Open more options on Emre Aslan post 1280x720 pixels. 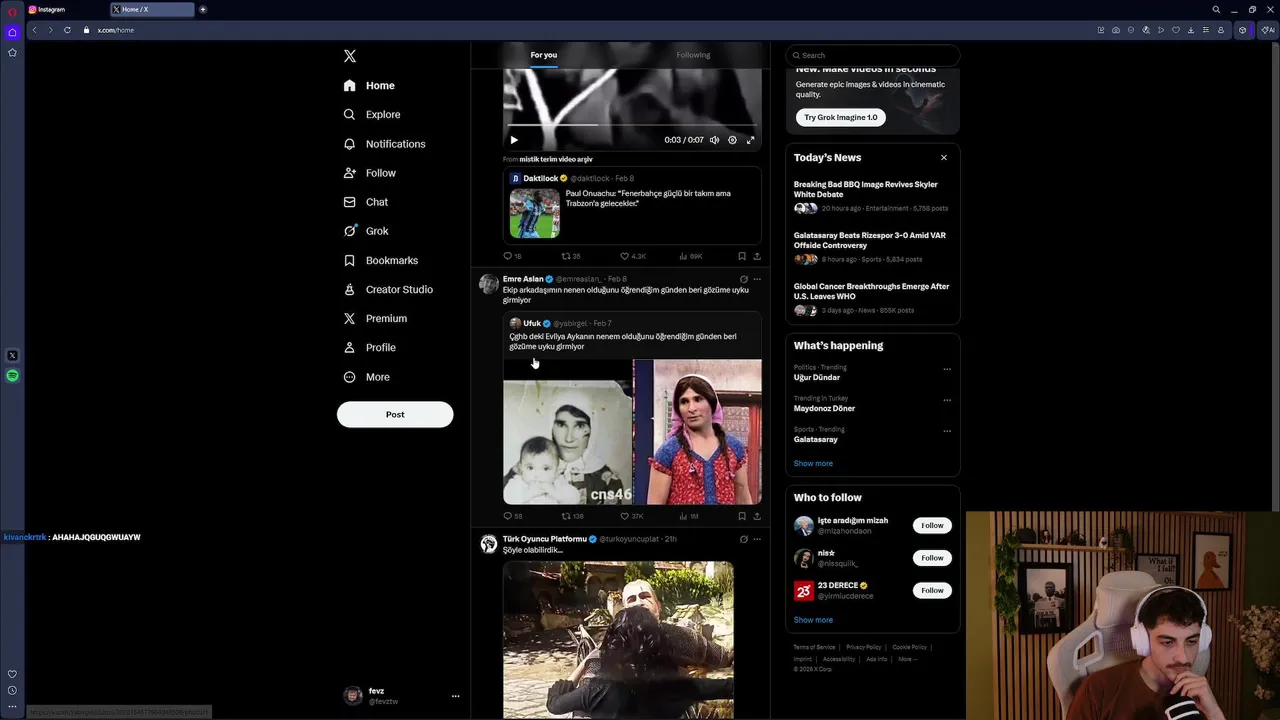pyautogui.click(x=757, y=279)
